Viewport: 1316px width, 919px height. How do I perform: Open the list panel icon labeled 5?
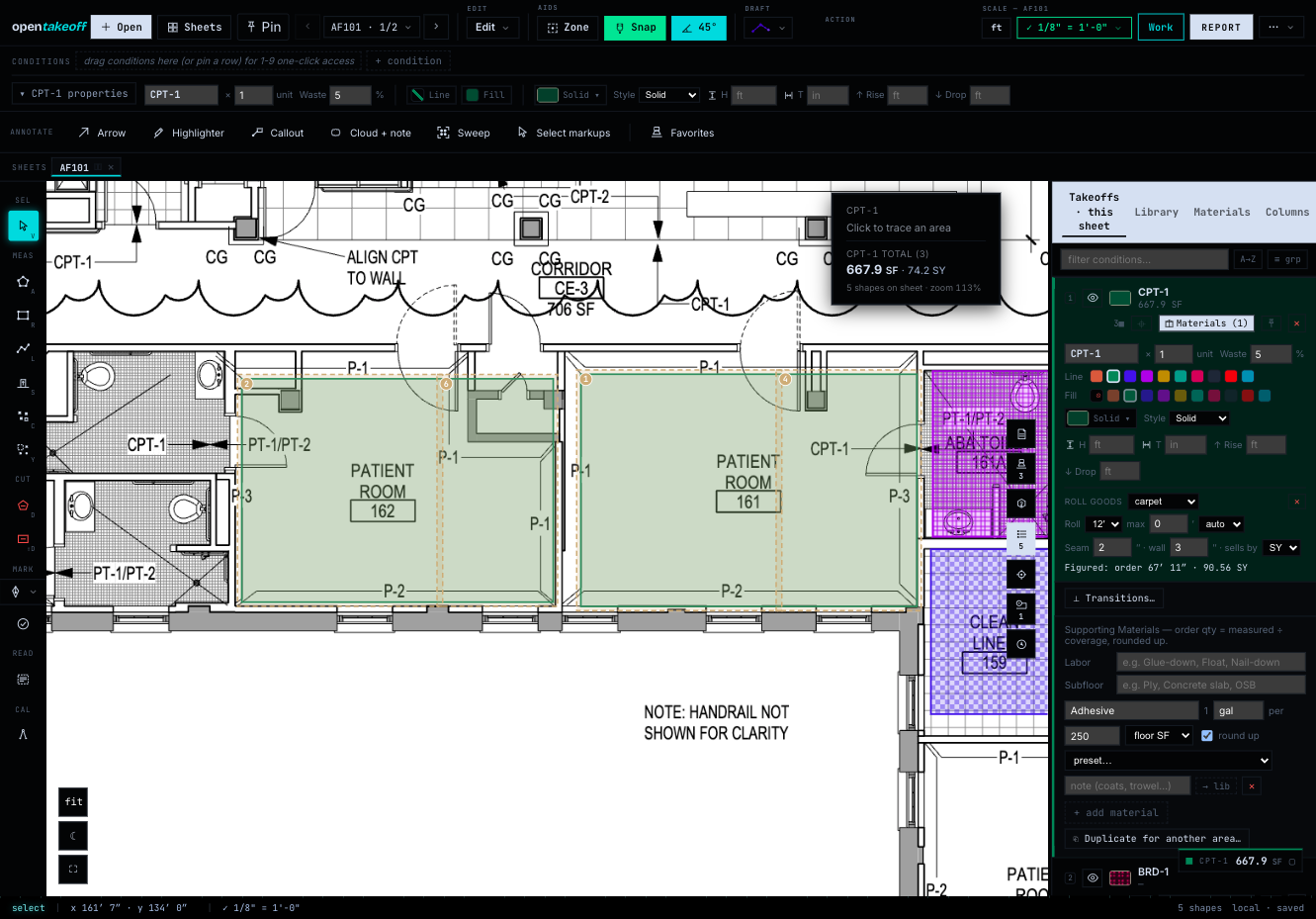1021,538
